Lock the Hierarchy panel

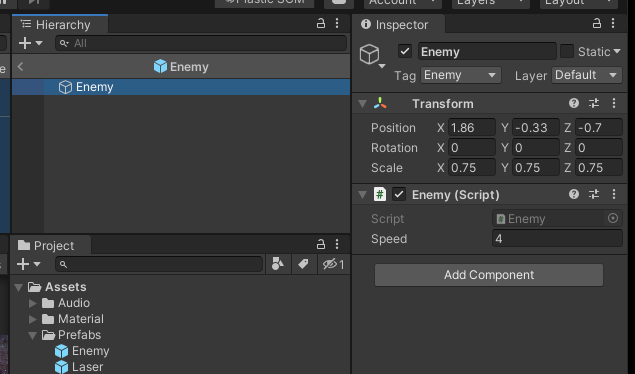click(x=321, y=23)
